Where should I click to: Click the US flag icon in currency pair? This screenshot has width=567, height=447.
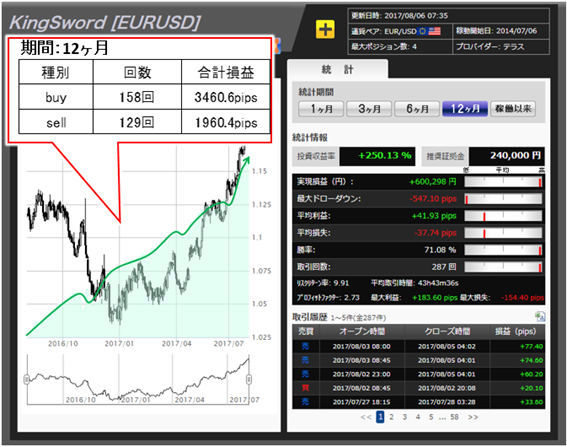point(434,31)
